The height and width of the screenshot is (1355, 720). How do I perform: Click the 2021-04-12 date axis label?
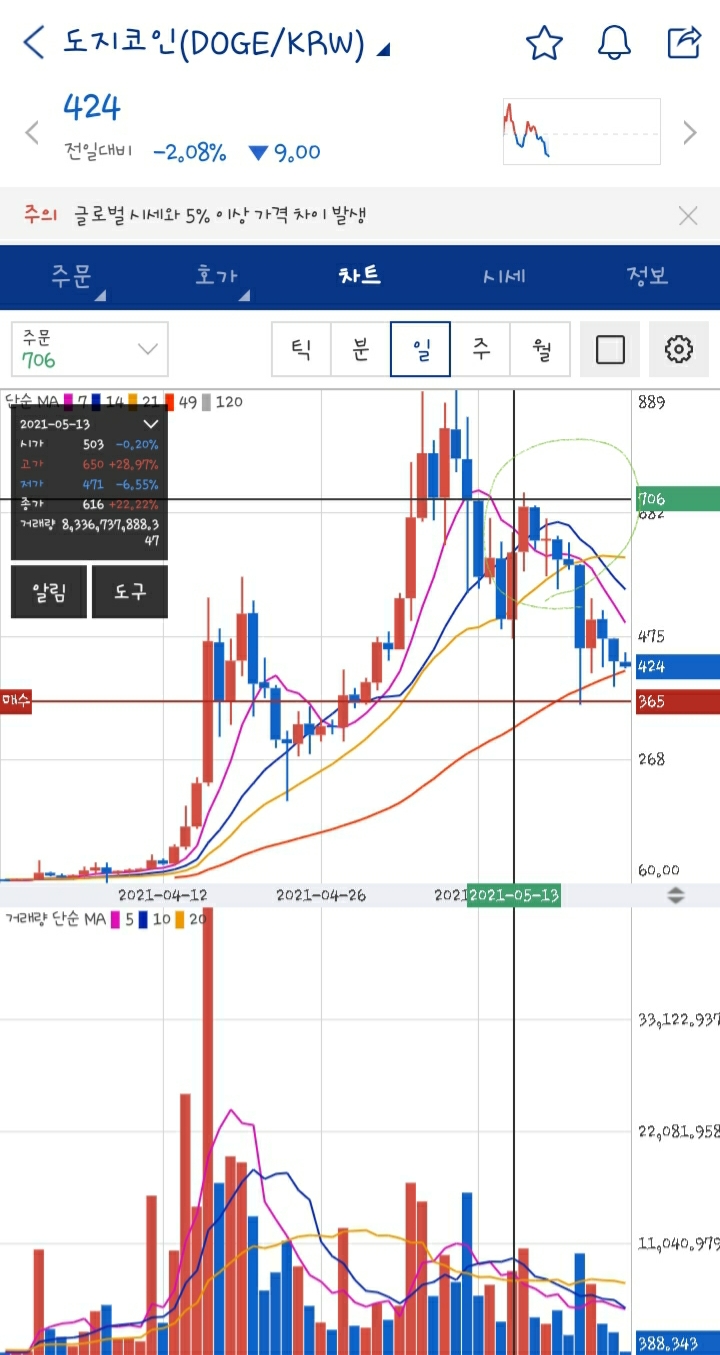[163, 895]
